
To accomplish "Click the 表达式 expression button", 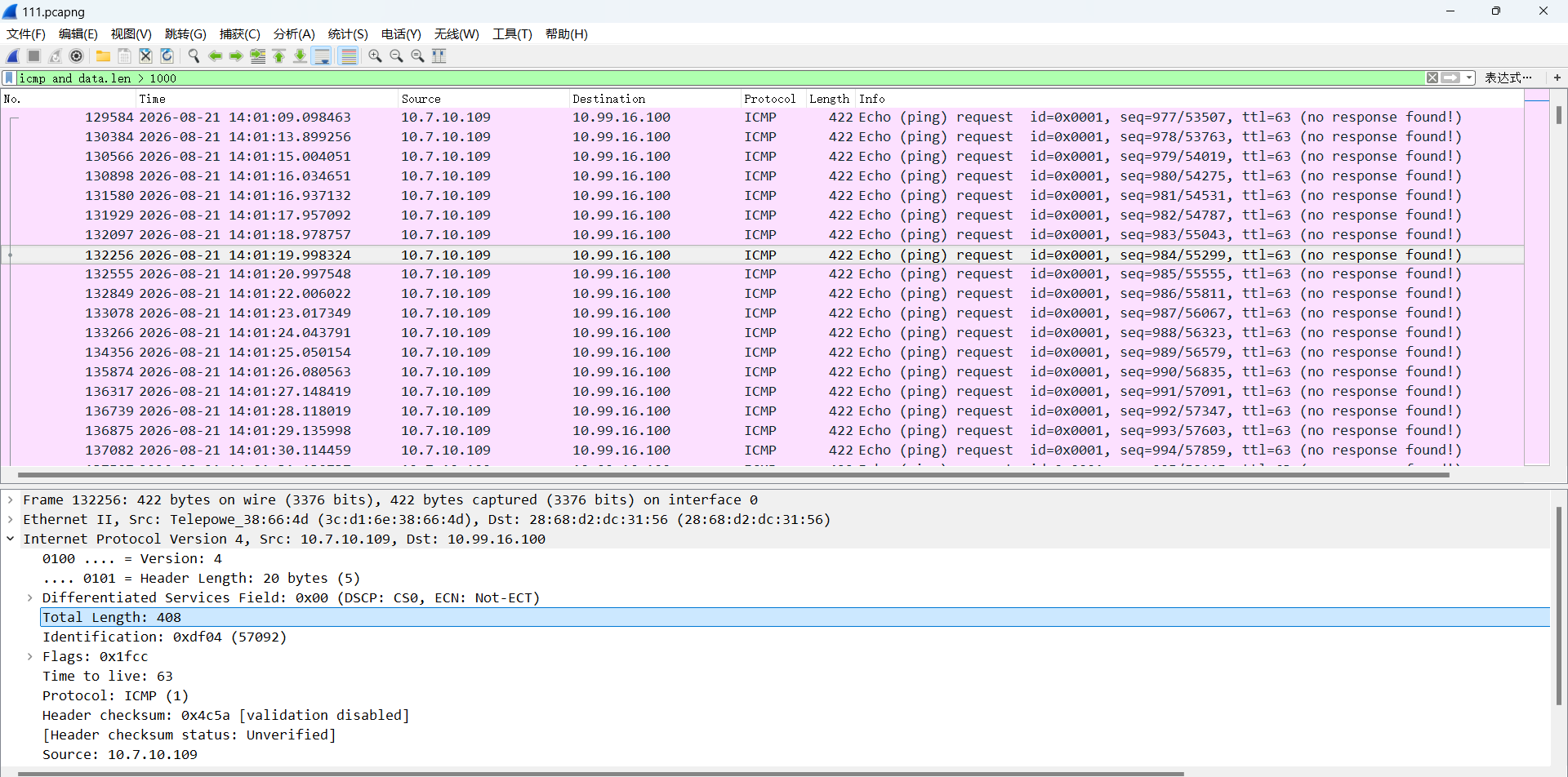I will click(1508, 78).
